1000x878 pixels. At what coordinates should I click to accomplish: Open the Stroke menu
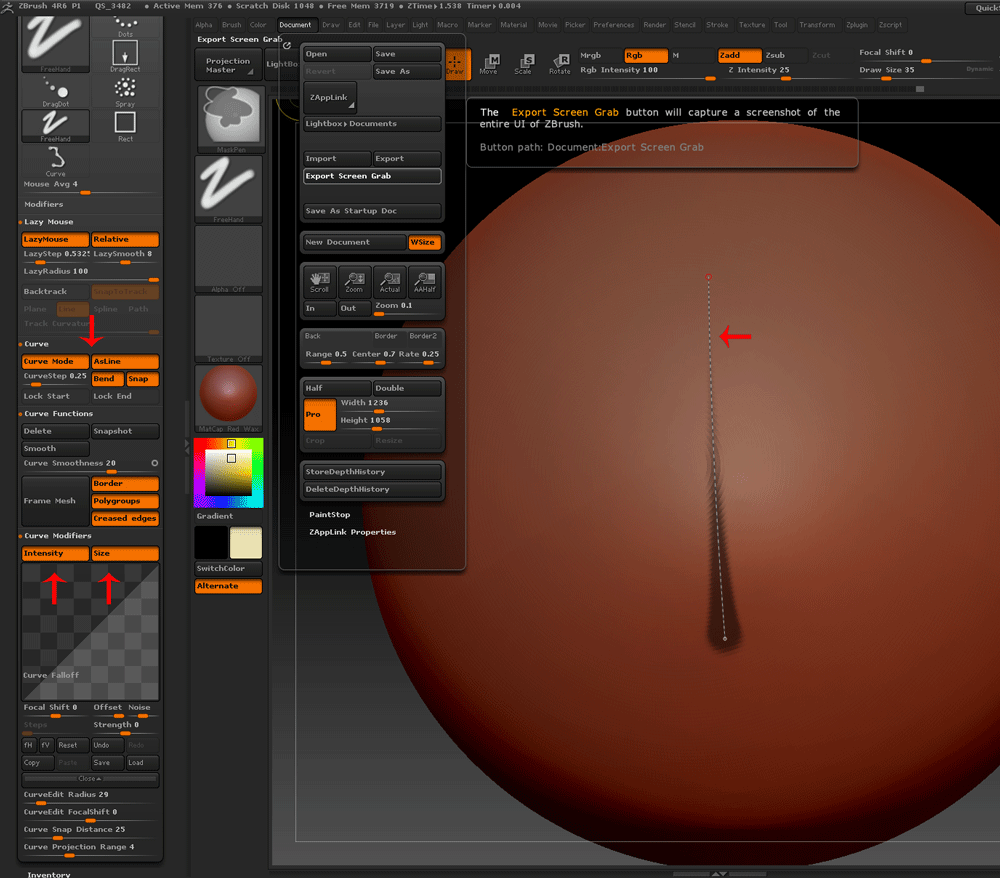[717, 26]
